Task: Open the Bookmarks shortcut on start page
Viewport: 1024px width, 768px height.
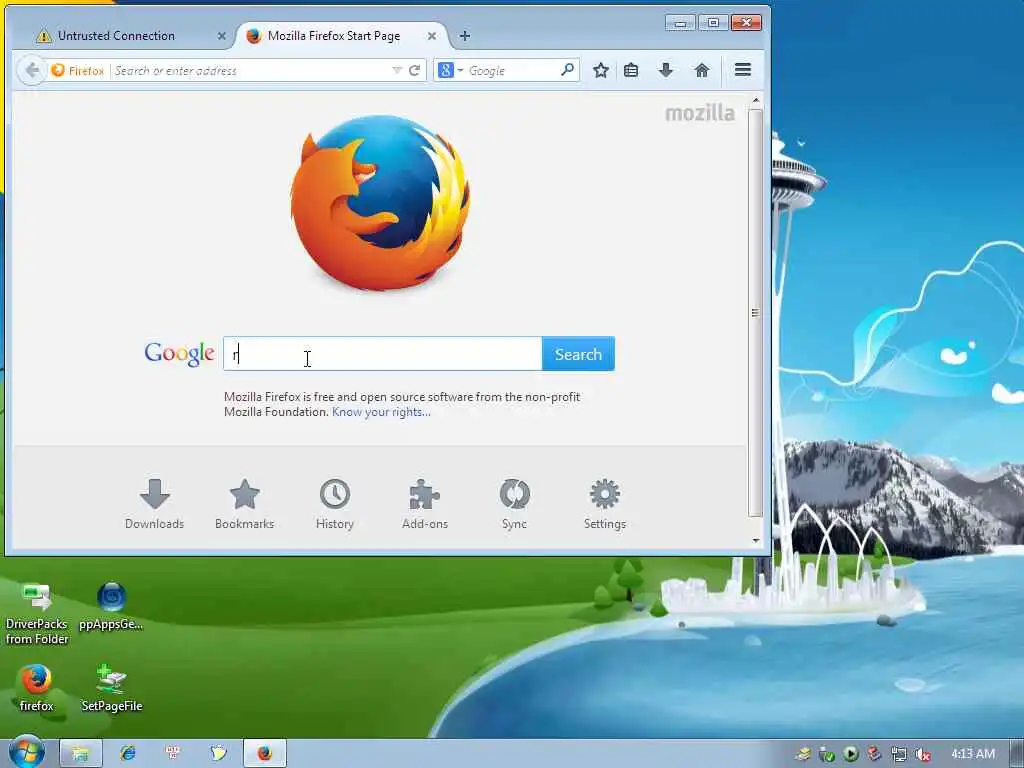Action: [245, 504]
